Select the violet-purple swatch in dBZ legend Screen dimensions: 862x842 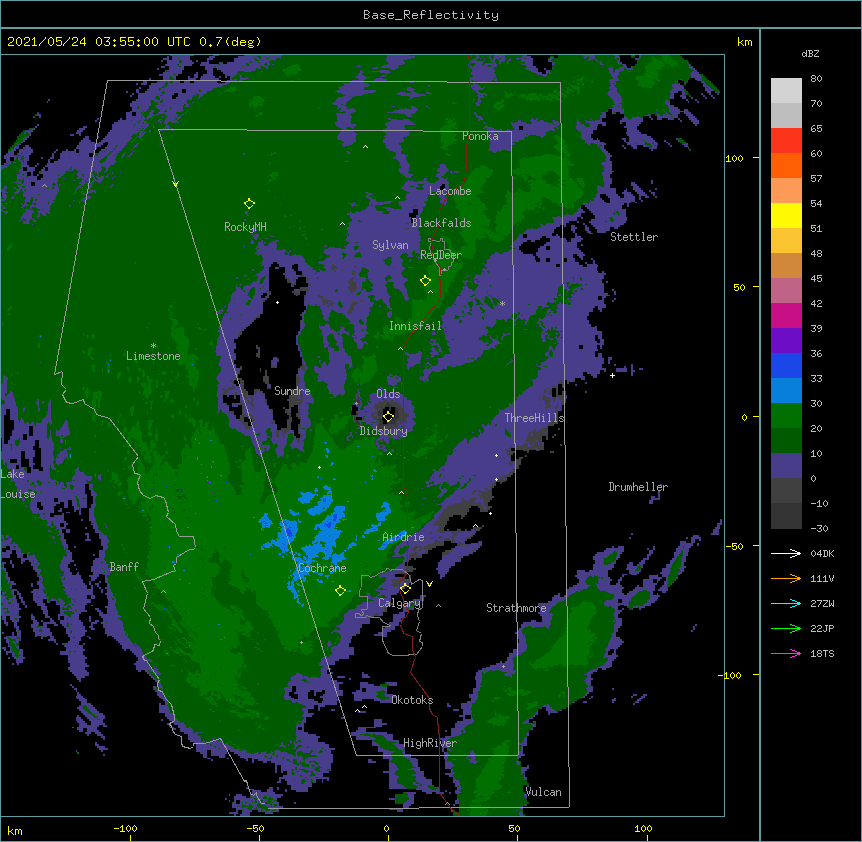[x=786, y=340]
